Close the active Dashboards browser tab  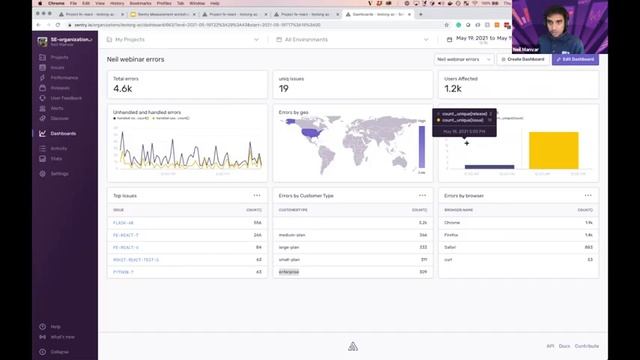[x=409, y=14]
